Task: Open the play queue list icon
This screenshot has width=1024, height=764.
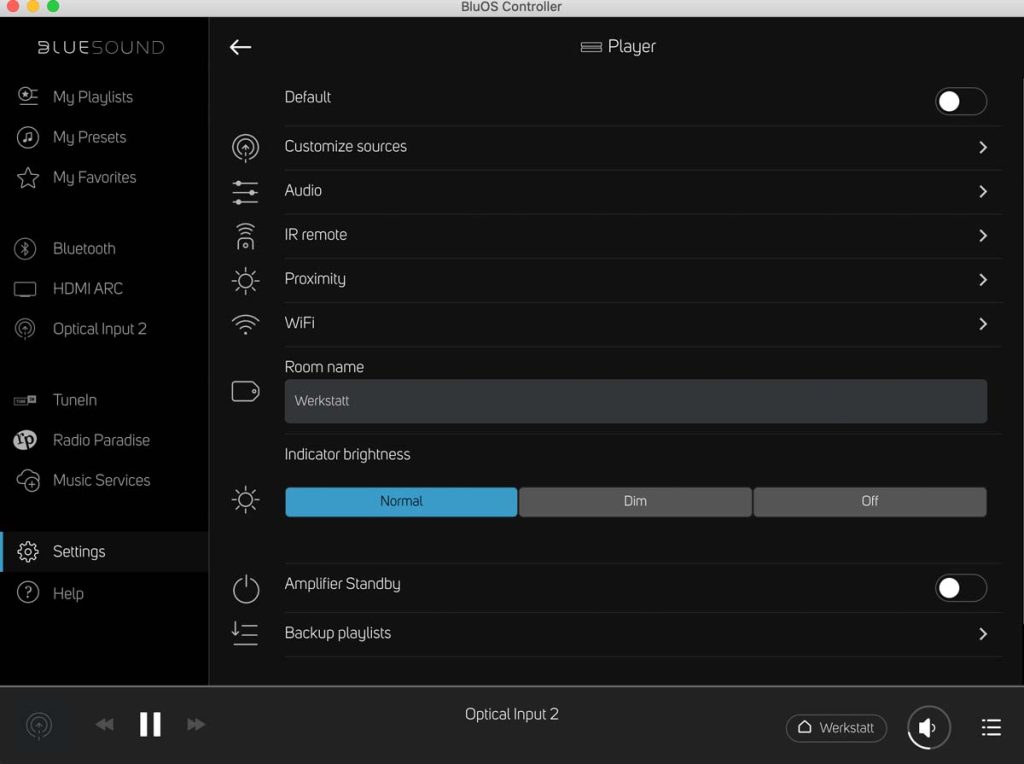Action: tap(991, 728)
